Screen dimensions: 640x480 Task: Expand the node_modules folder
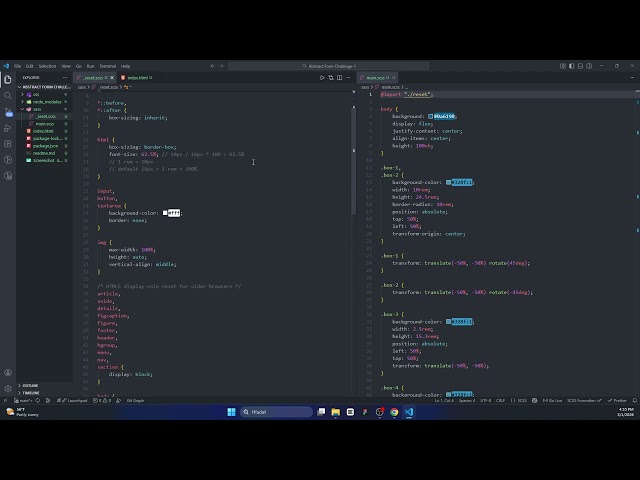coord(44,102)
